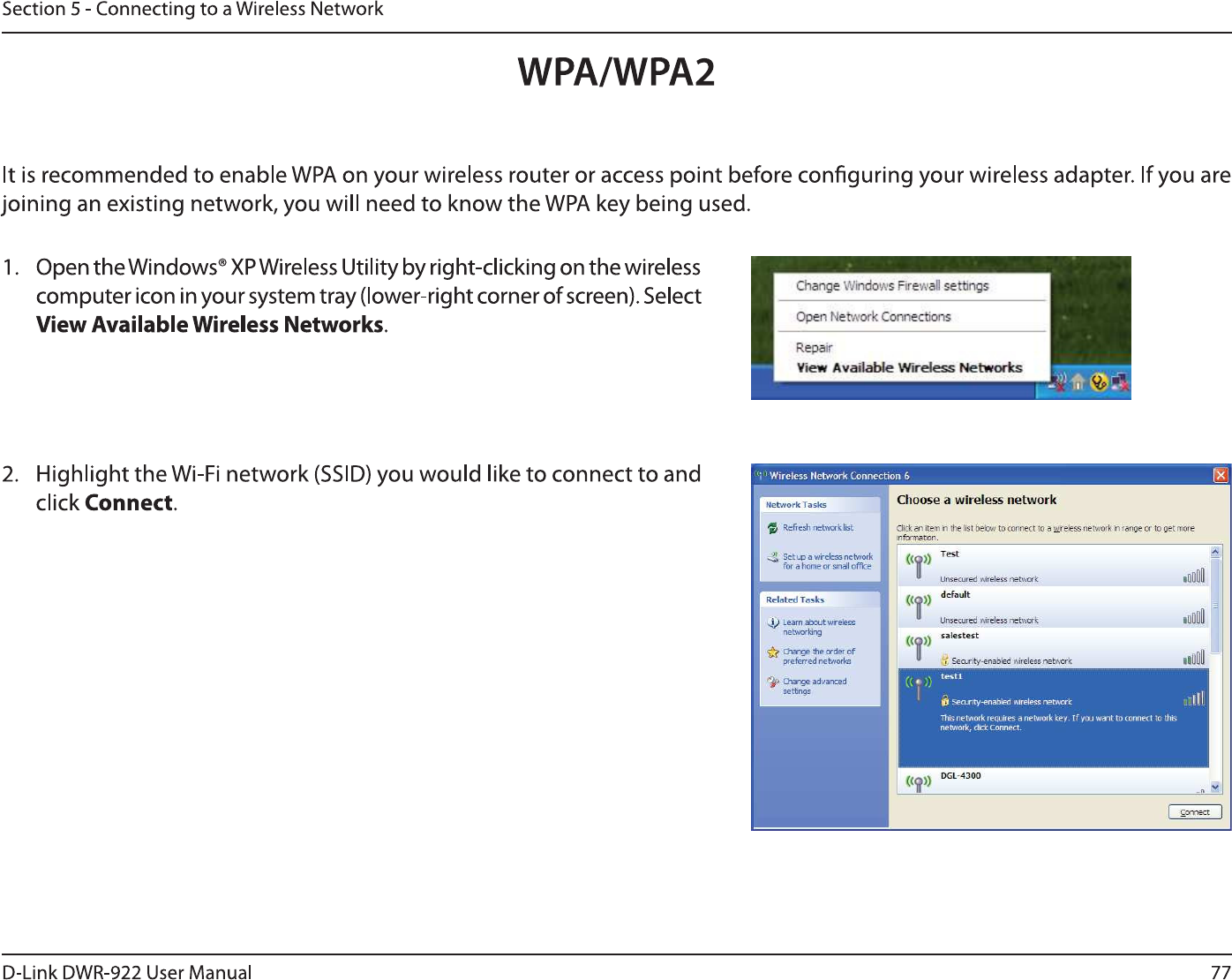1232x980 pixels.
Task: Click the info icon for learning about wireless networking
Action: (x=773, y=623)
